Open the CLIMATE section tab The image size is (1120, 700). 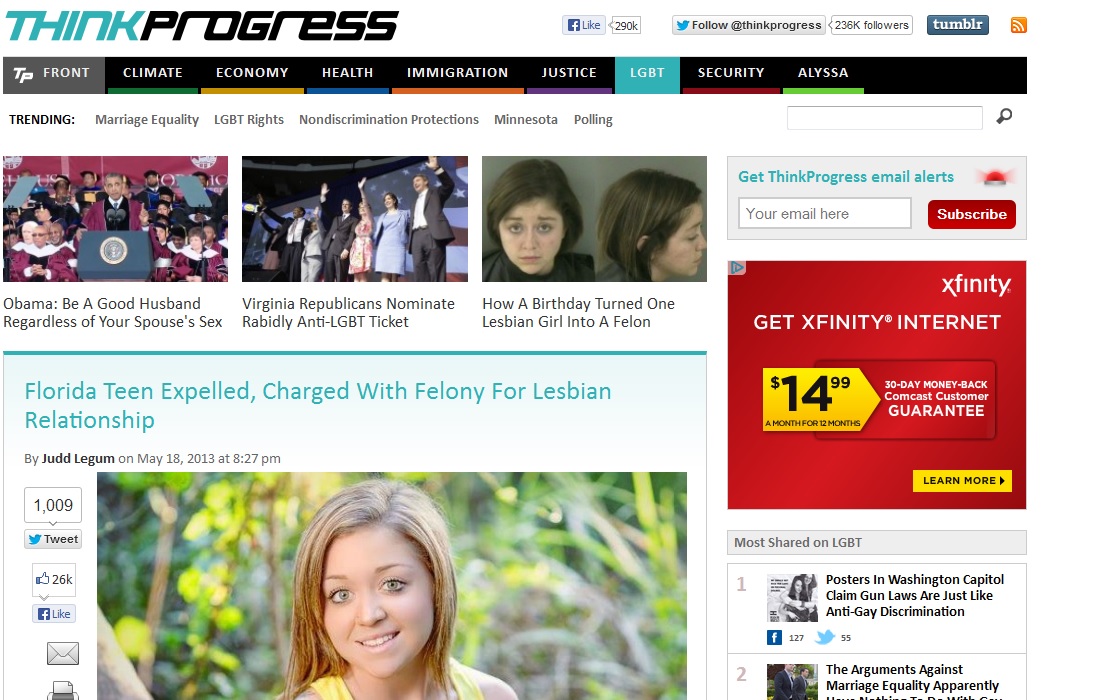(152, 73)
